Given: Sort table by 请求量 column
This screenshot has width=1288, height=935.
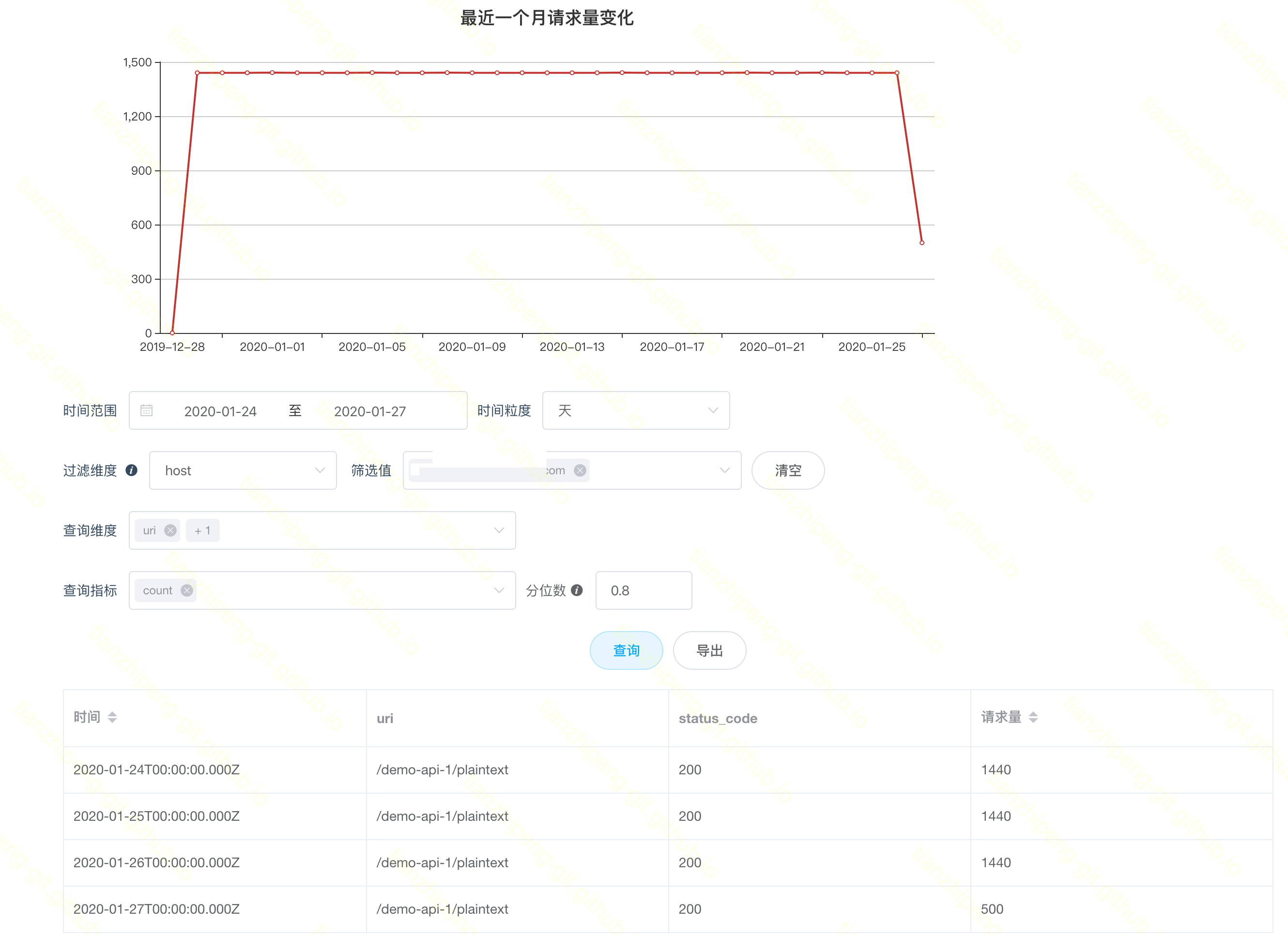Looking at the screenshot, I should [1033, 718].
